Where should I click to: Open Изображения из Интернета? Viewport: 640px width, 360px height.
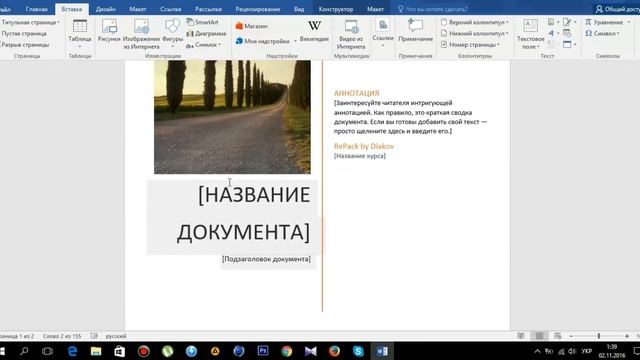141,34
